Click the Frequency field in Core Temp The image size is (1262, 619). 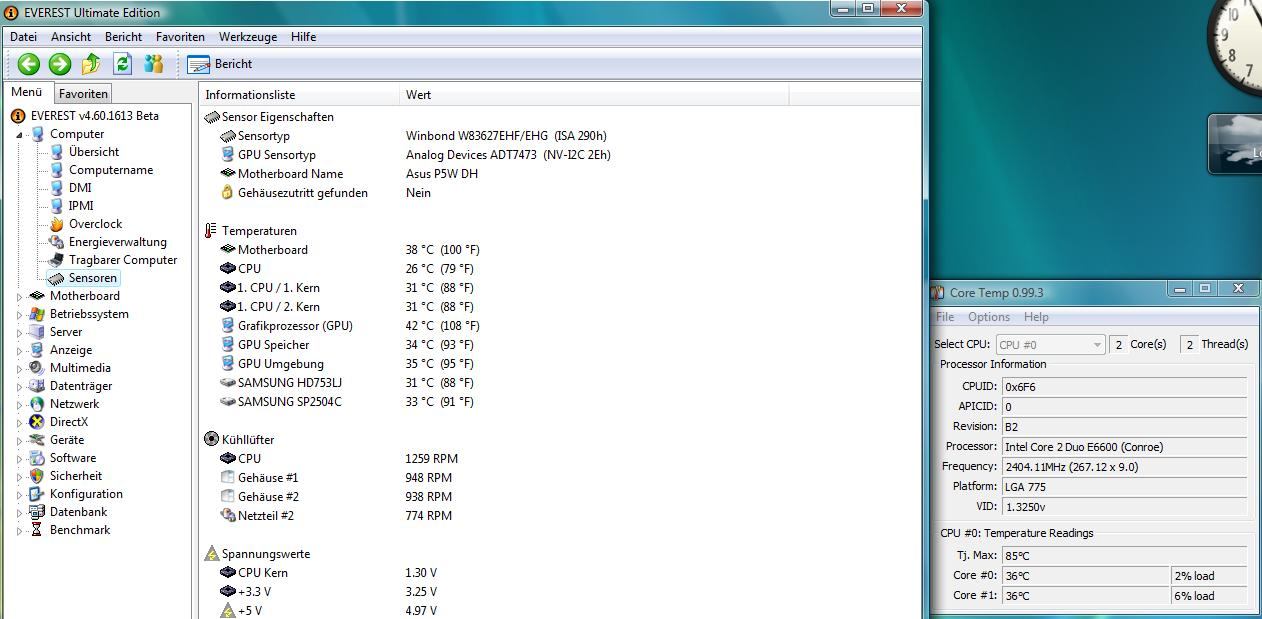click(x=1124, y=467)
